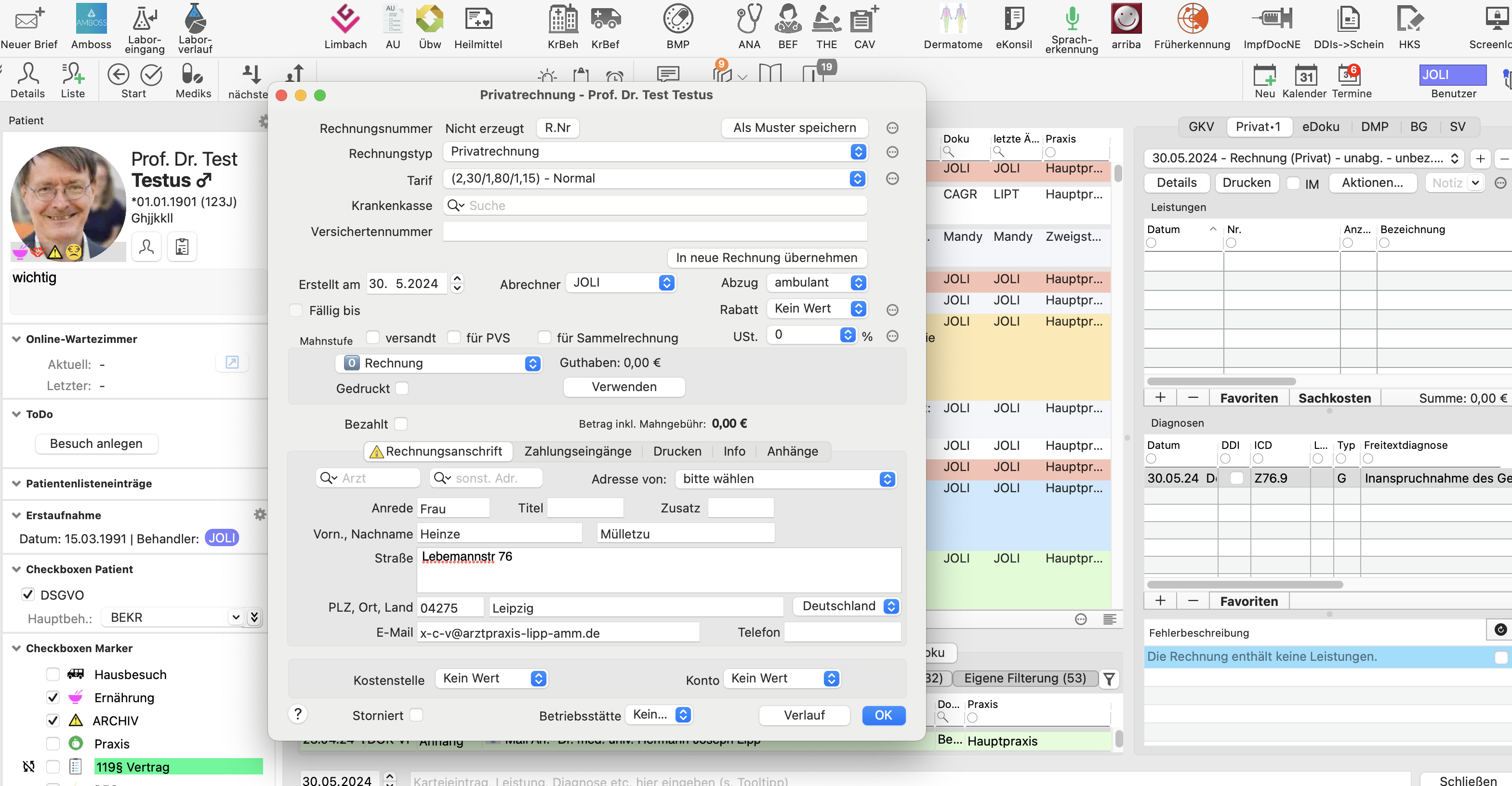Open the Limbach icon
Viewport: 1512px width, 786px height.
coord(345,26)
